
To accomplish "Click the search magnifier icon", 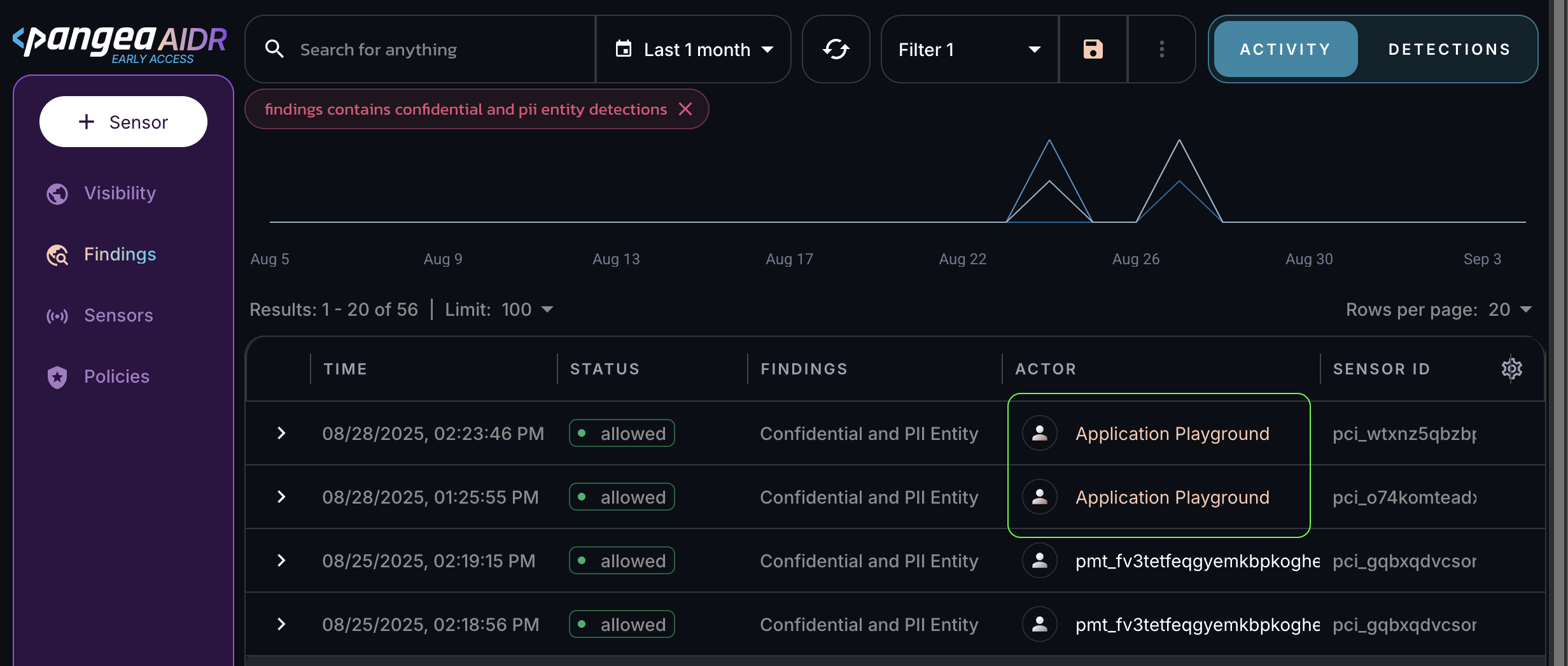I will pyautogui.click(x=274, y=49).
